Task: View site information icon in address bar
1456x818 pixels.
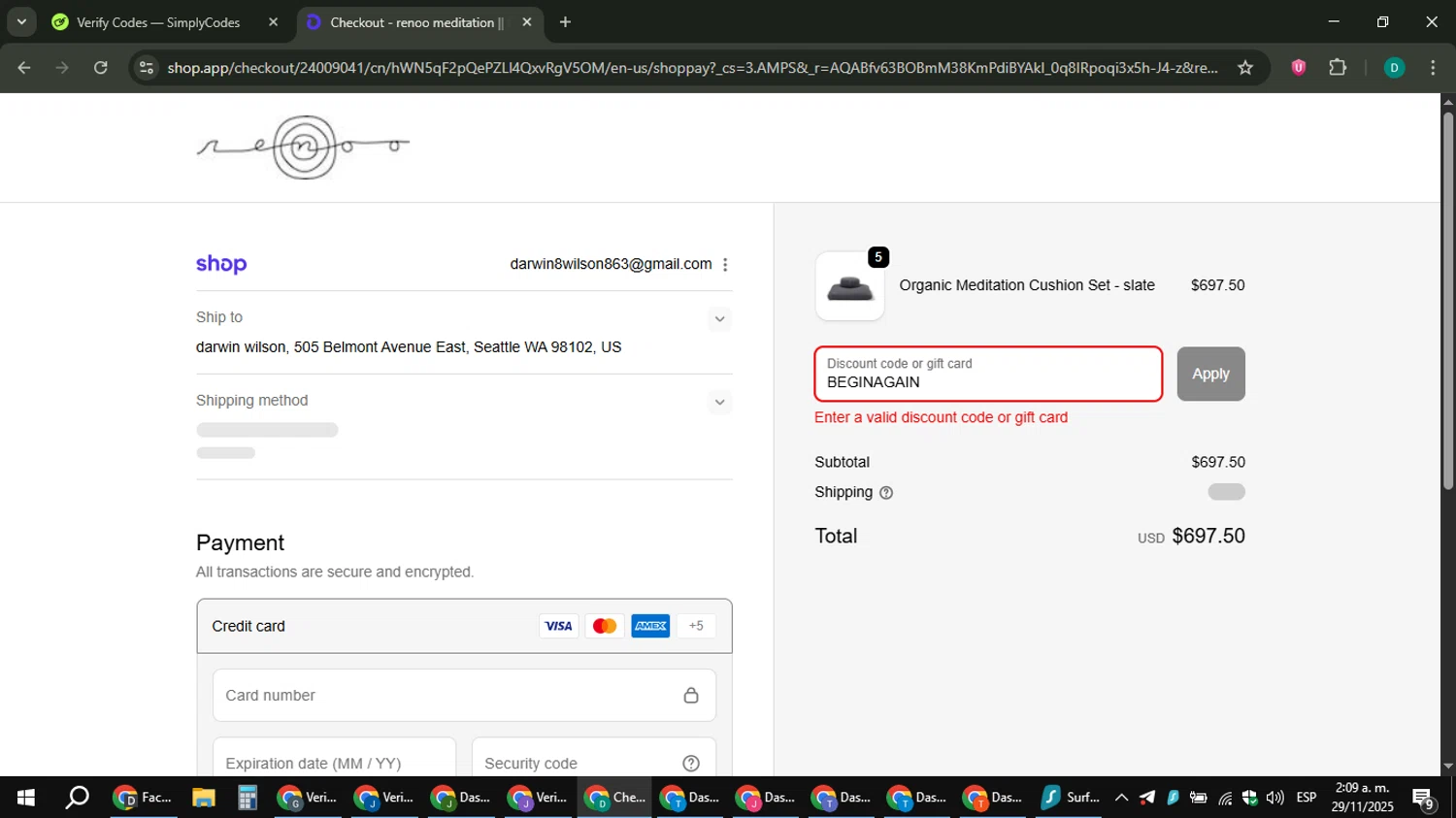Action: click(147, 68)
